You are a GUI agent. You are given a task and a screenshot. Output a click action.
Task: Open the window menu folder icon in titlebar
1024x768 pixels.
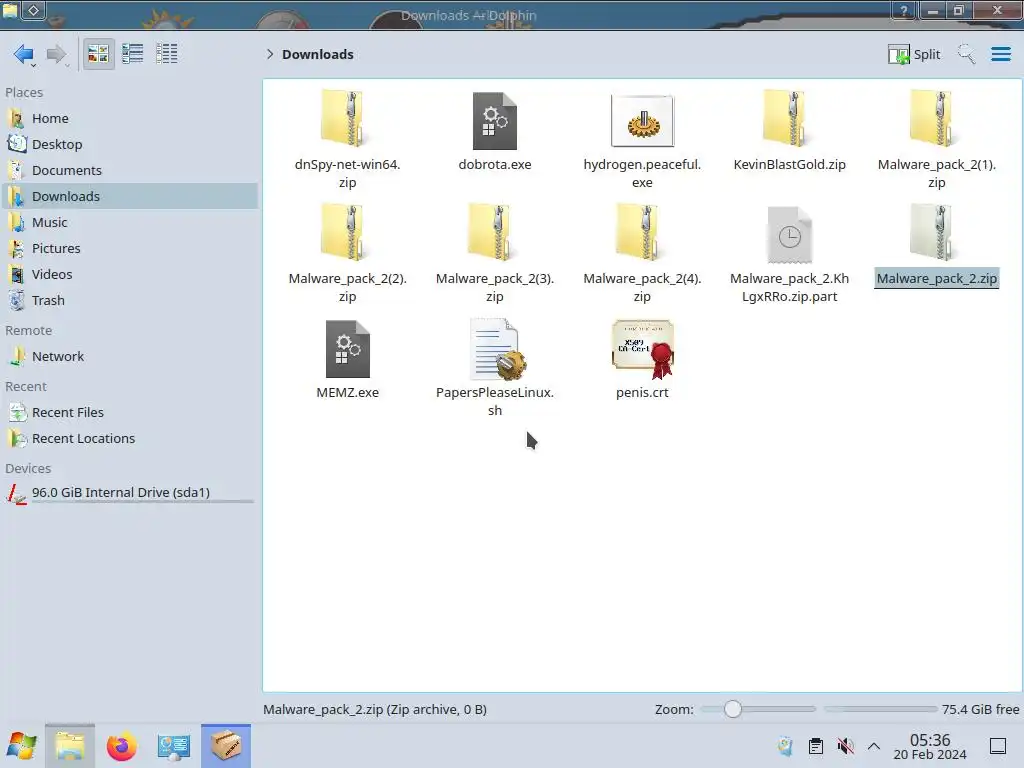[x=10, y=10]
